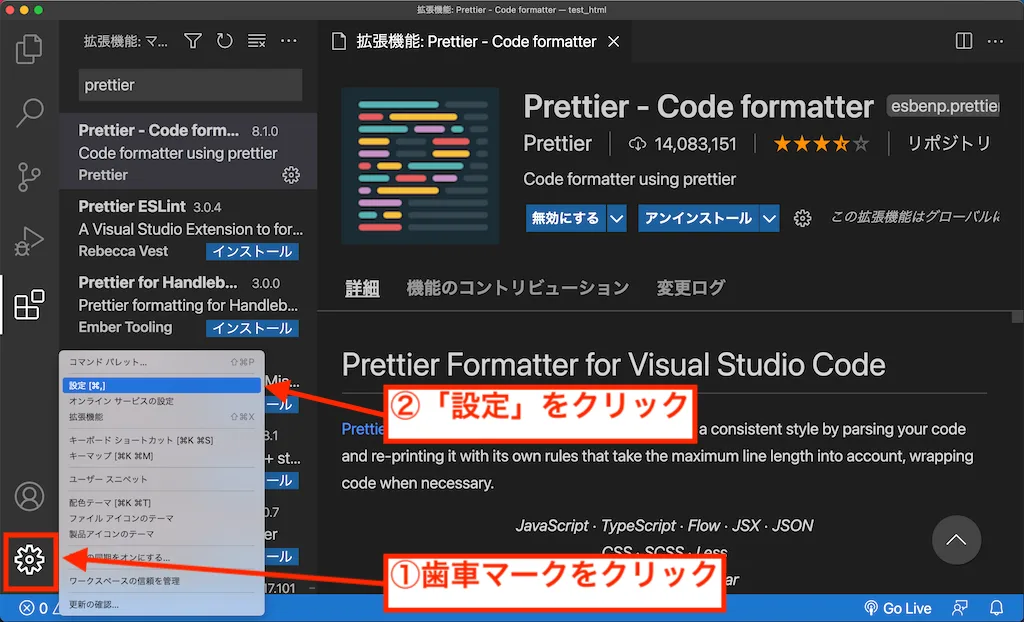
Task: Choose 製品アイコンのテーマ menu item
Action: coord(161,534)
